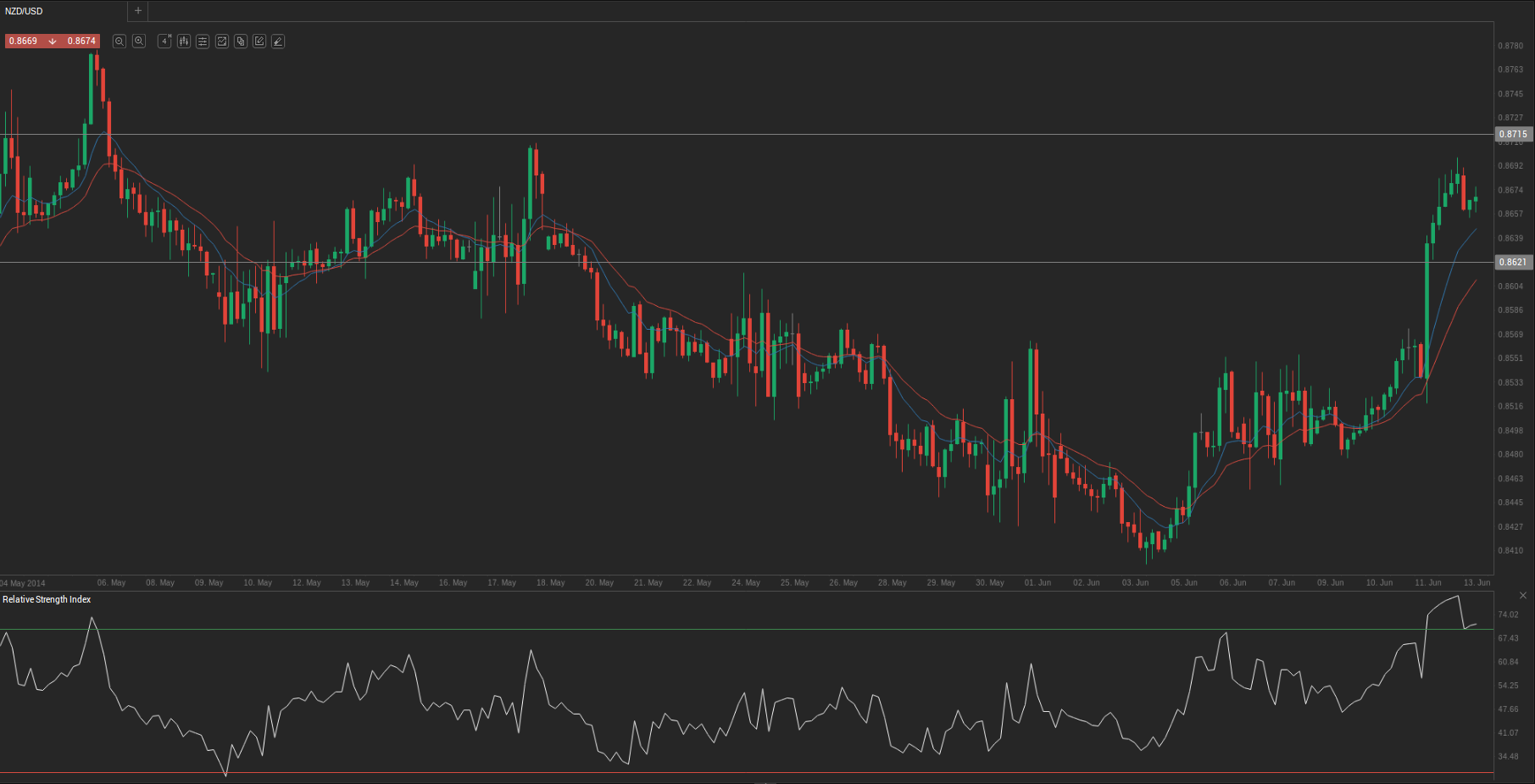This screenshot has width=1535, height=784.
Task: Open the chart settings sliders icon
Action: coord(203,41)
